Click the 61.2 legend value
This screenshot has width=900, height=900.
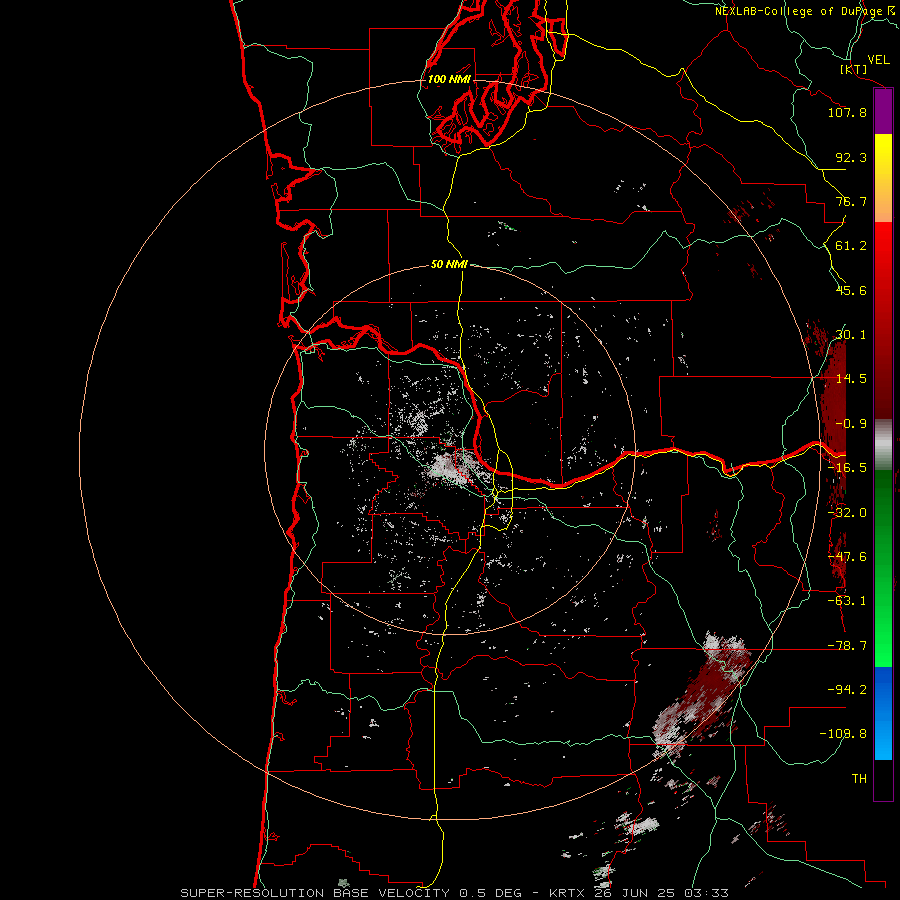(851, 246)
